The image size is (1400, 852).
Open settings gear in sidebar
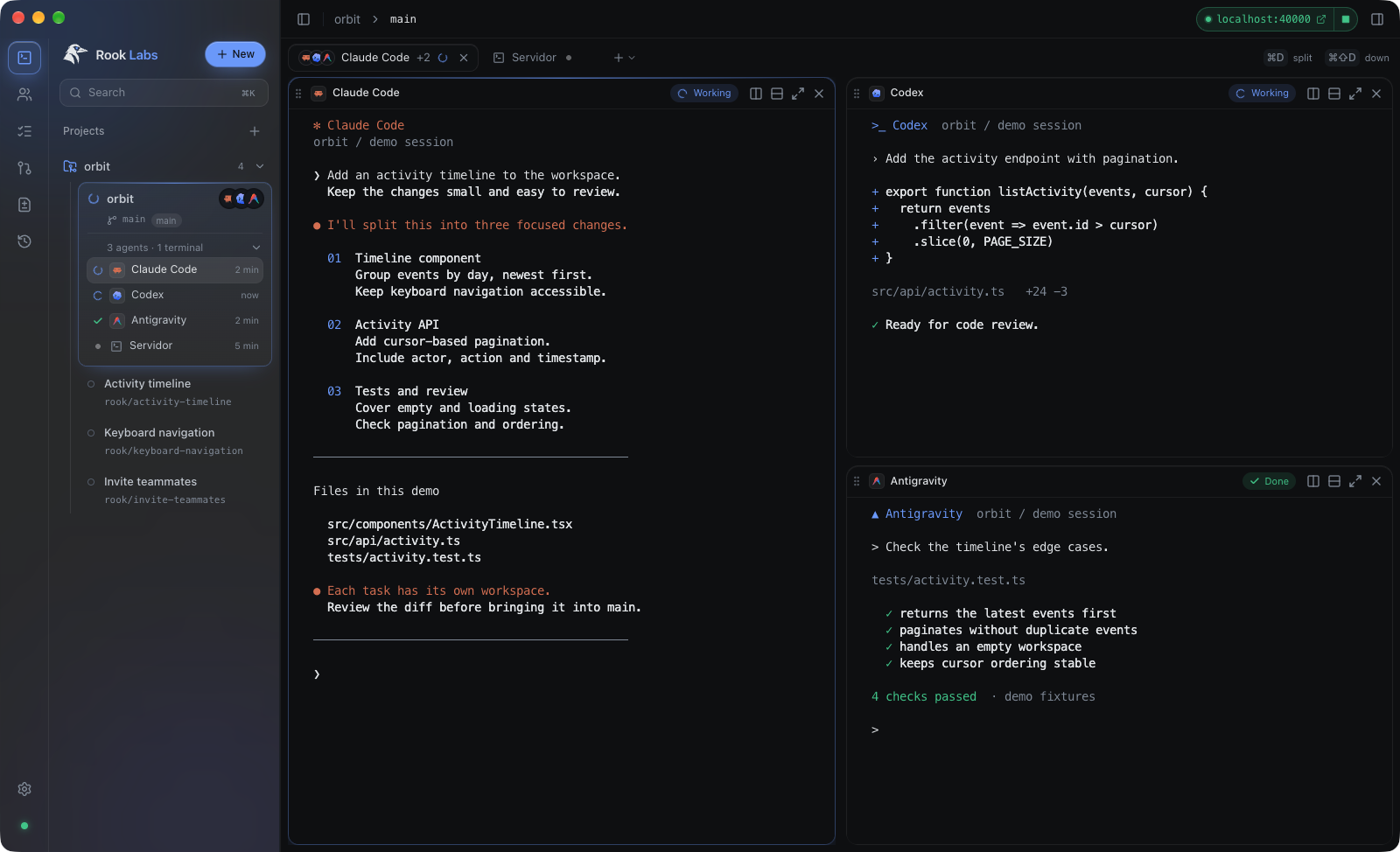(x=24, y=789)
